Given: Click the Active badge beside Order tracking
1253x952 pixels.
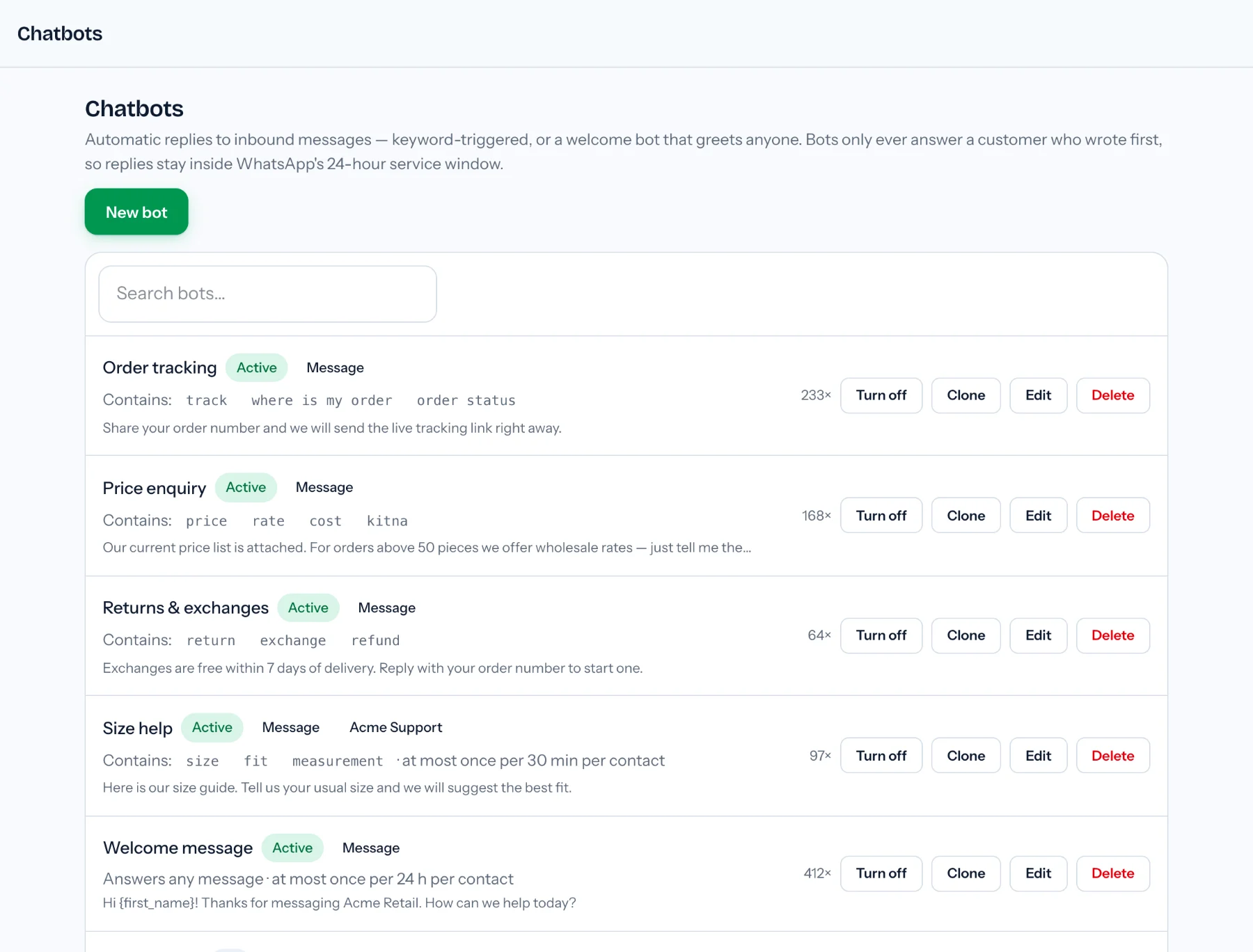Looking at the screenshot, I should (x=257, y=367).
